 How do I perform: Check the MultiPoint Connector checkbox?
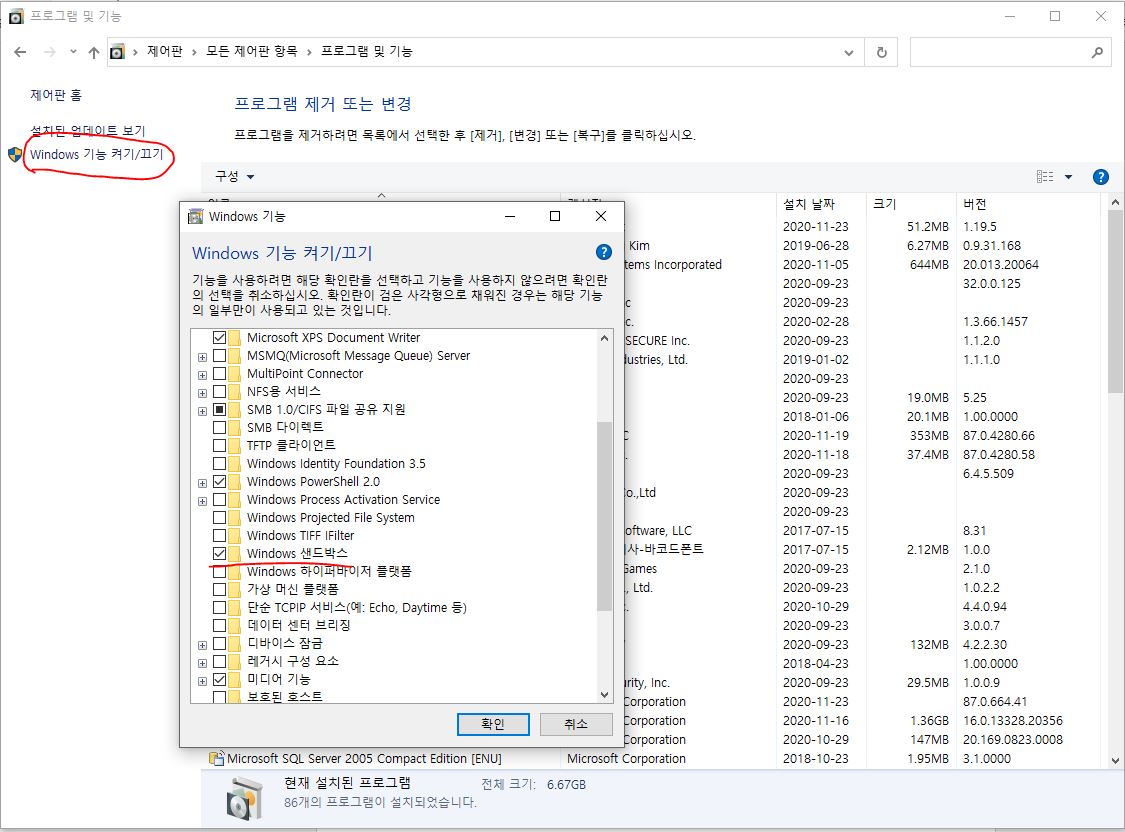tap(220, 374)
